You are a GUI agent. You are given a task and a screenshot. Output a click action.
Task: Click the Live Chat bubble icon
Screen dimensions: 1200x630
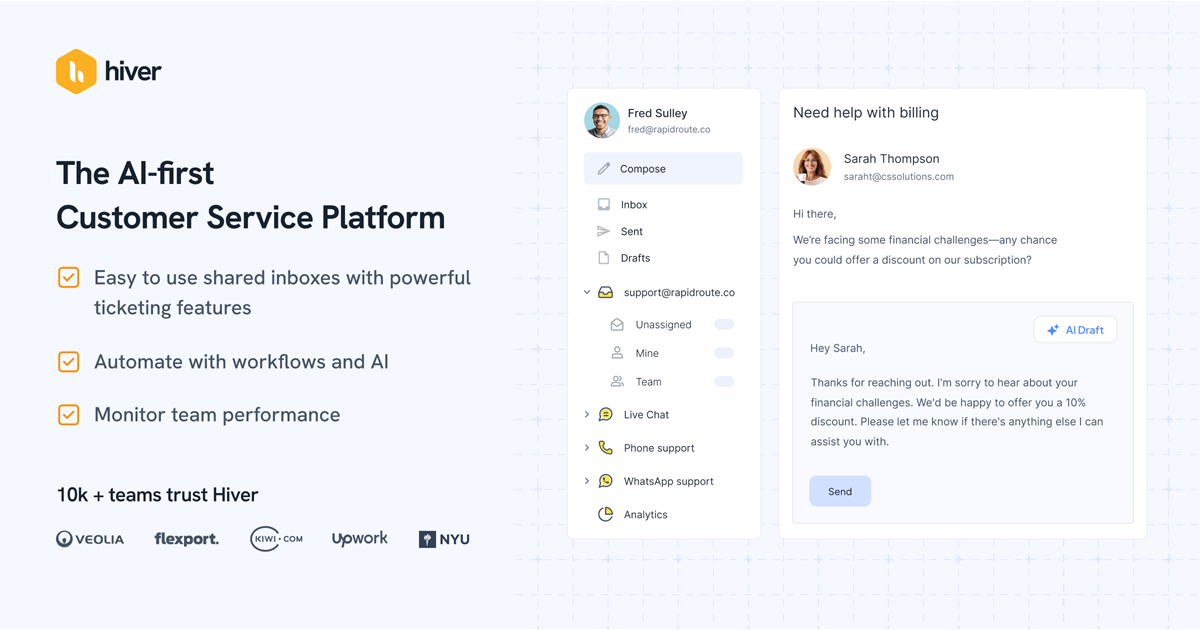click(606, 414)
